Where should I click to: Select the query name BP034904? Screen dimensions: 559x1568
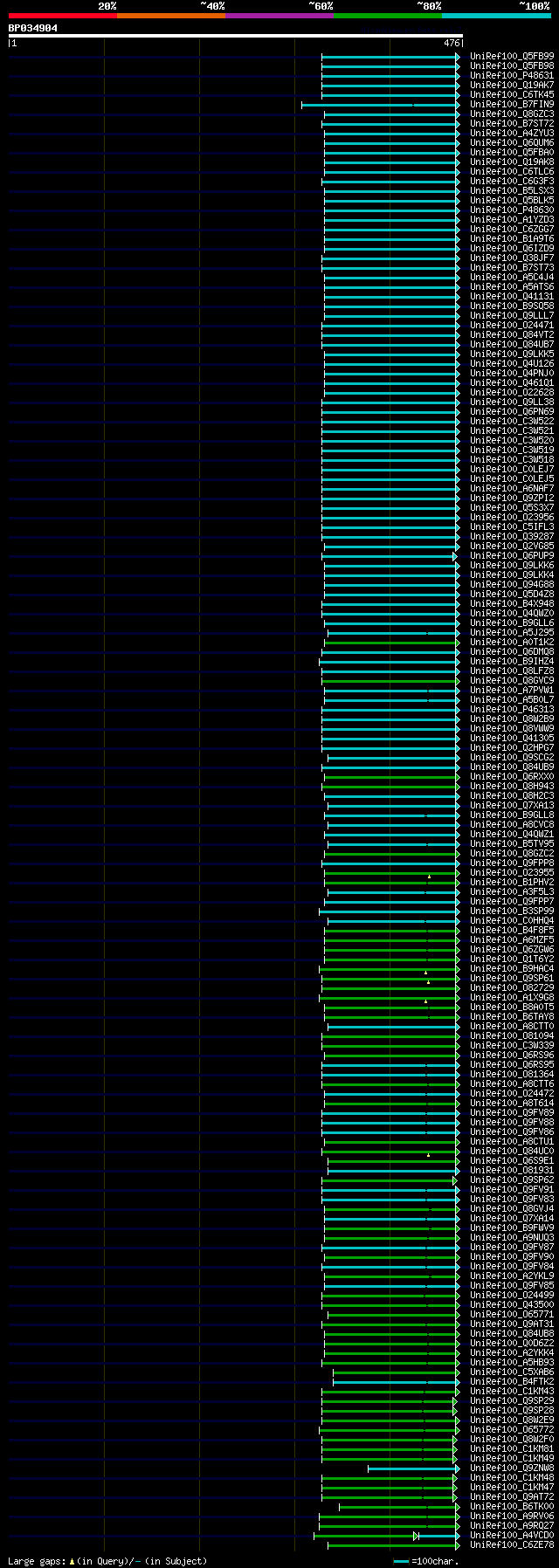pos(33,28)
